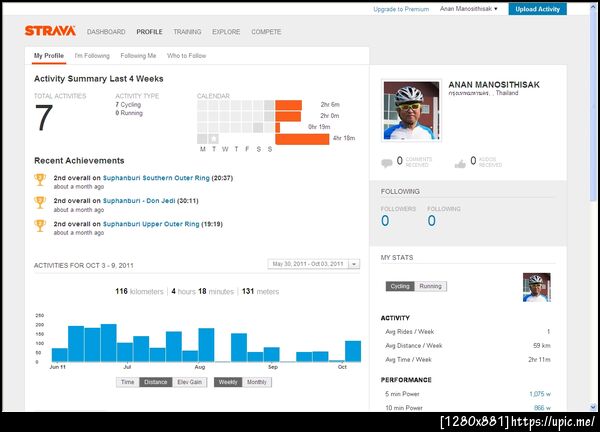Click the 2hr 6m calendar bar

point(289,105)
